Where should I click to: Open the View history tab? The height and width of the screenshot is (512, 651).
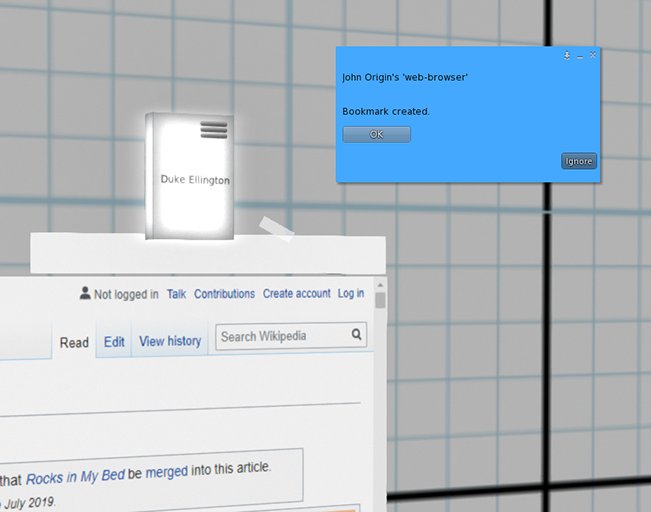[x=170, y=341]
